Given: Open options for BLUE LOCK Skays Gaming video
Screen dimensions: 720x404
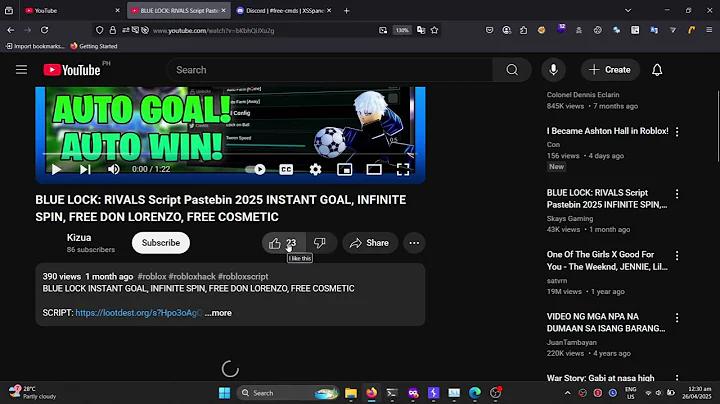Looking at the screenshot, I should click(x=677, y=194).
